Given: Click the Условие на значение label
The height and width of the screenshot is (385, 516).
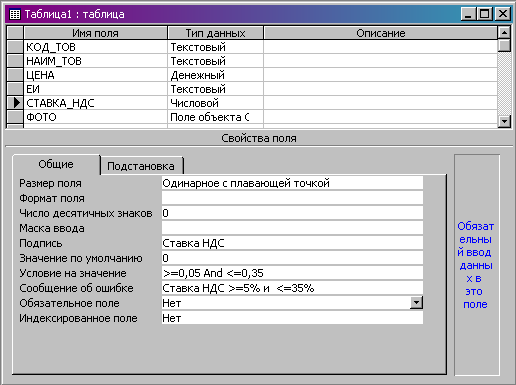Looking at the screenshot, I should 73,273.
